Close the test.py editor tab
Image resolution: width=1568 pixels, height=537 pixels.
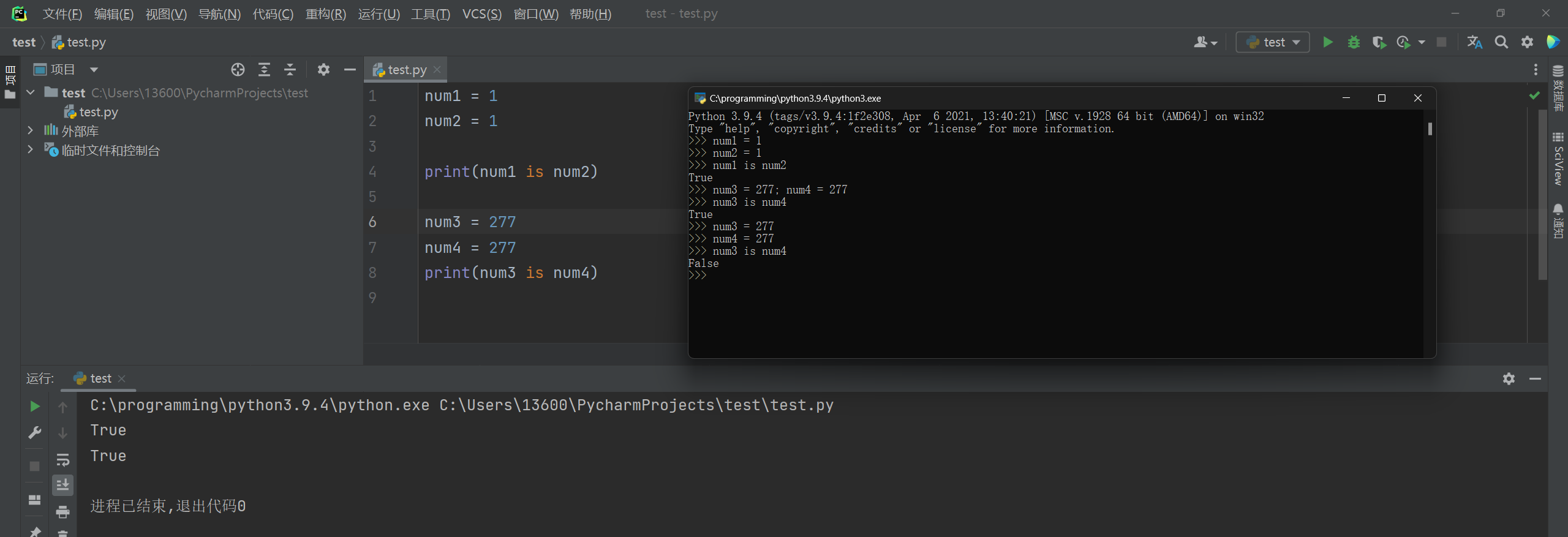[x=437, y=70]
